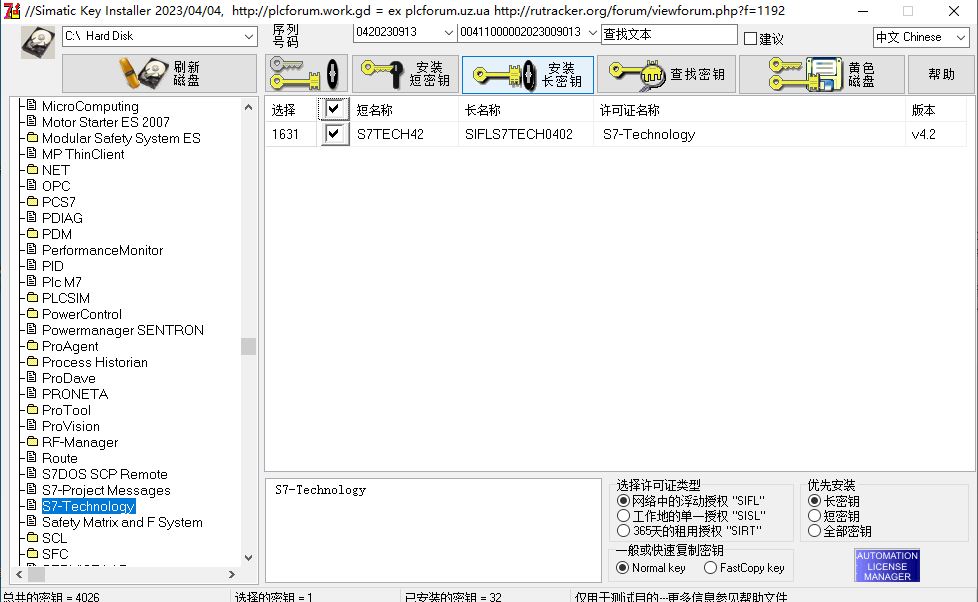Click the PCS7 folder icon in tree

coord(32,201)
